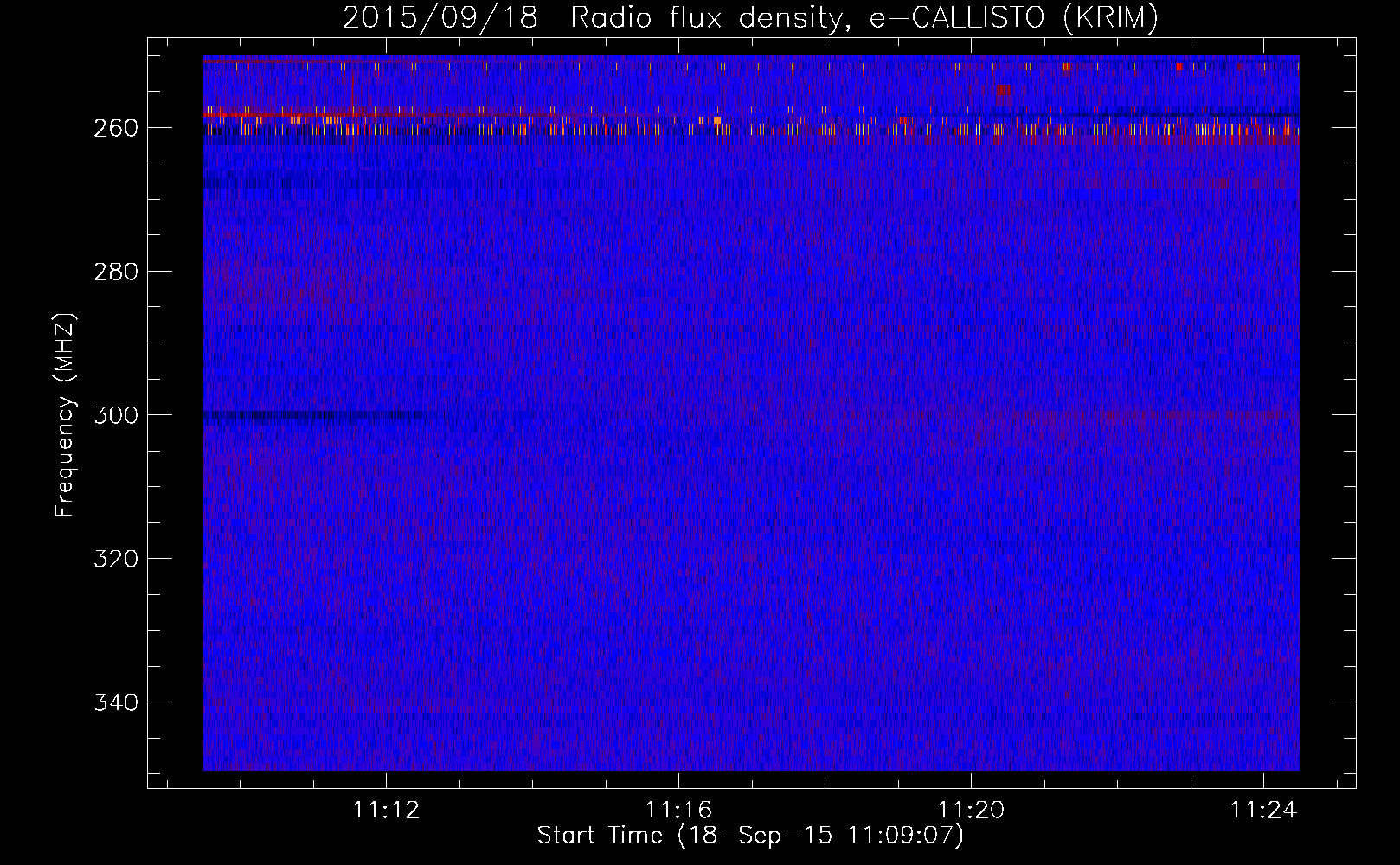Select the 280 frequency tick label

[116, 272]
